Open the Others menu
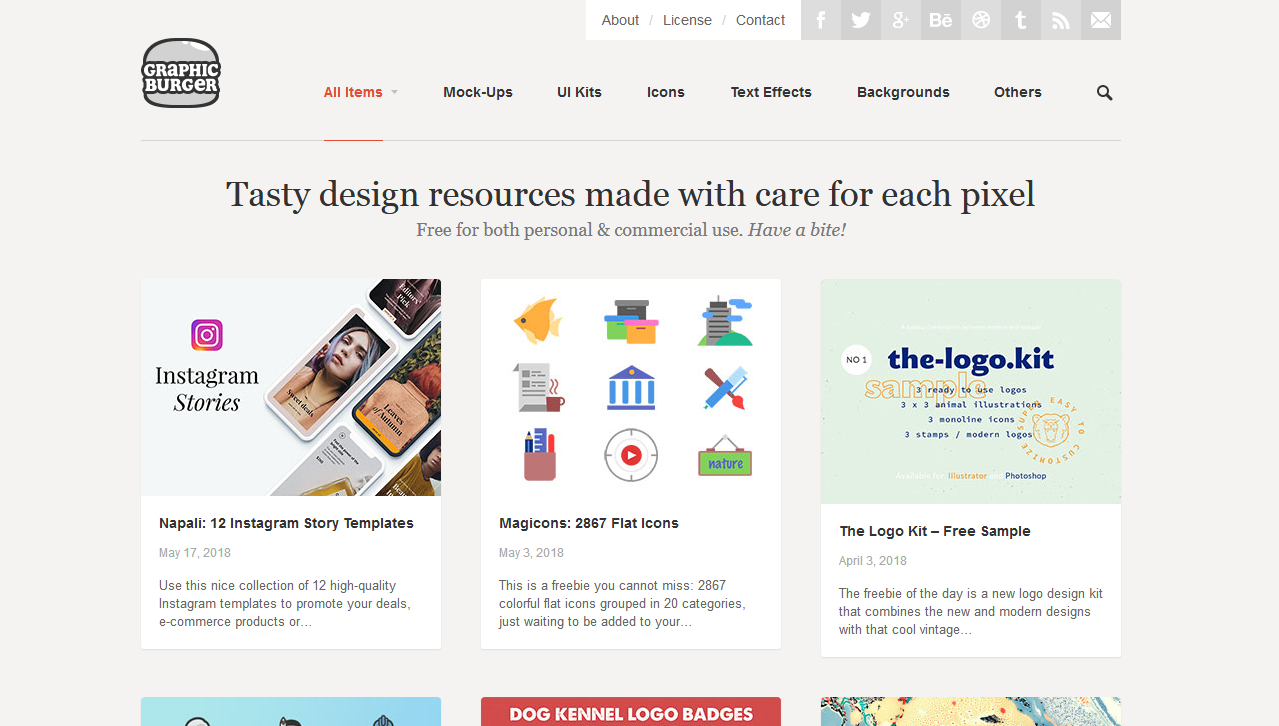Image resolution: width=1279 pixels, height=726 pixels. point(1018,92)
